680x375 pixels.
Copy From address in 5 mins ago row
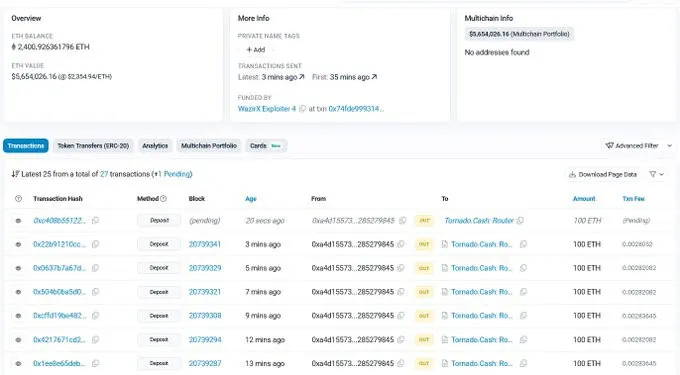[401, 268]
